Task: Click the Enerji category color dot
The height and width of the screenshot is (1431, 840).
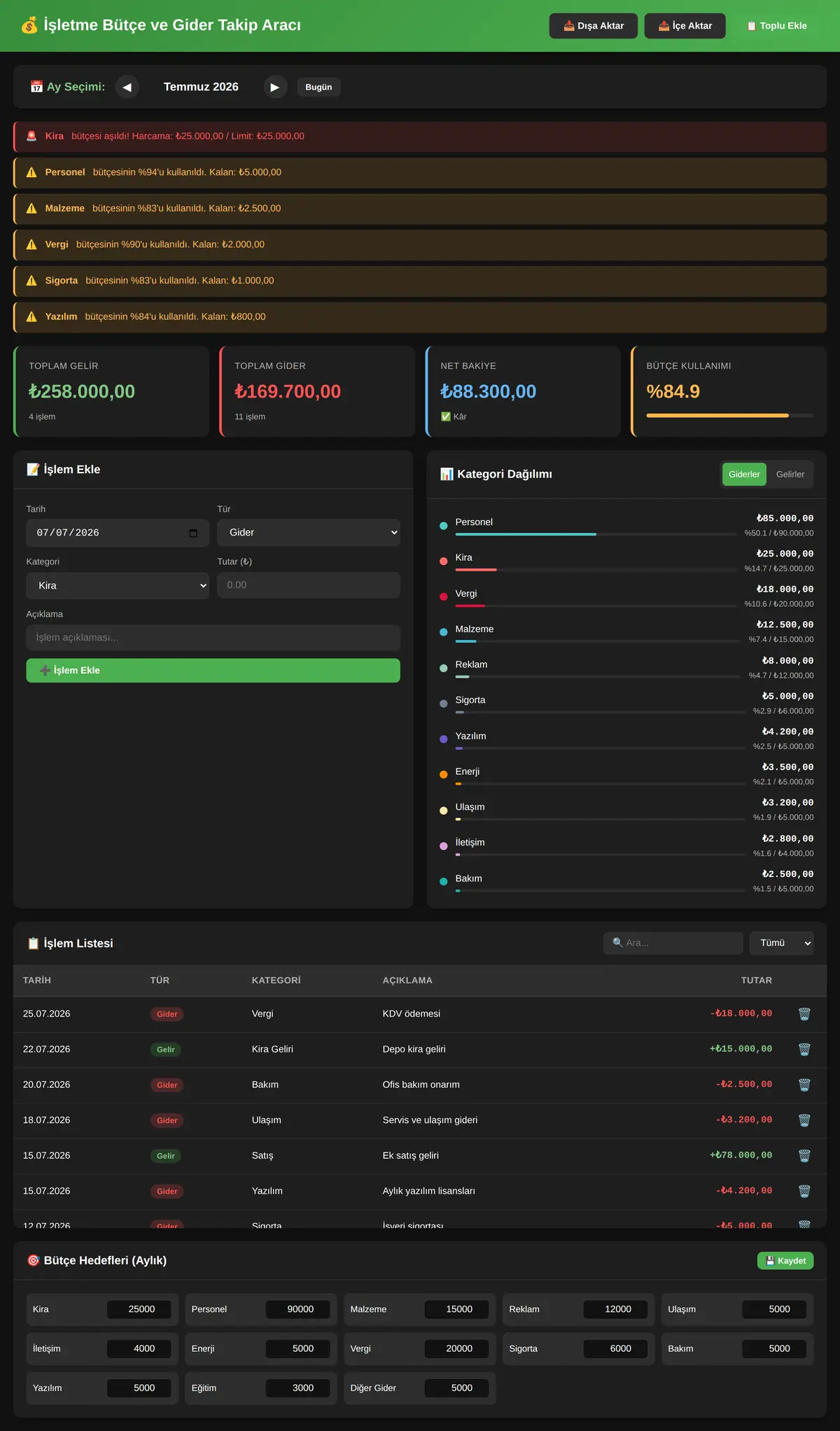Action: pos(443,775)
